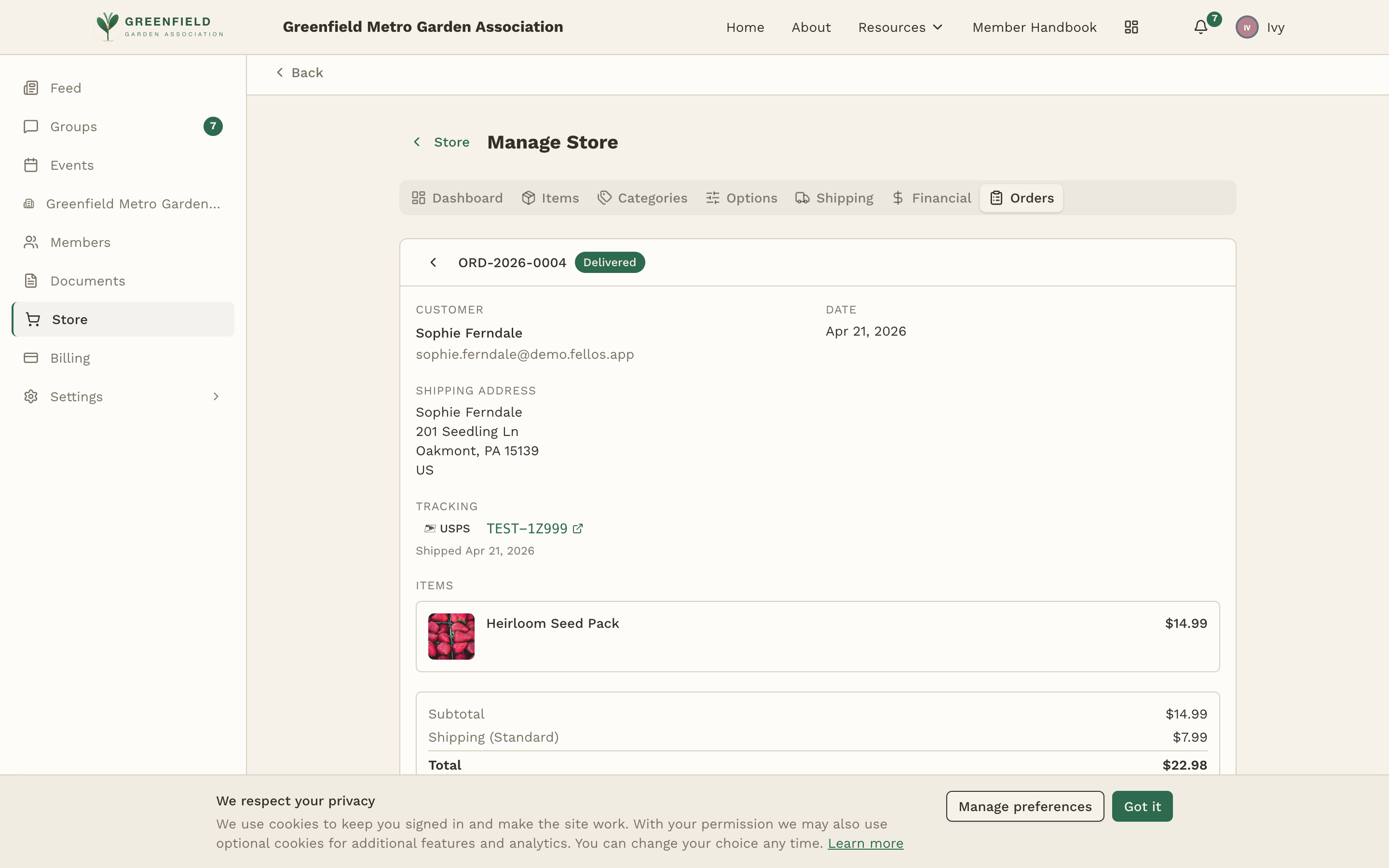Open Billing in the sidebar
The height and width of the screenshot is (868, 1389).
tap(123, 358)
